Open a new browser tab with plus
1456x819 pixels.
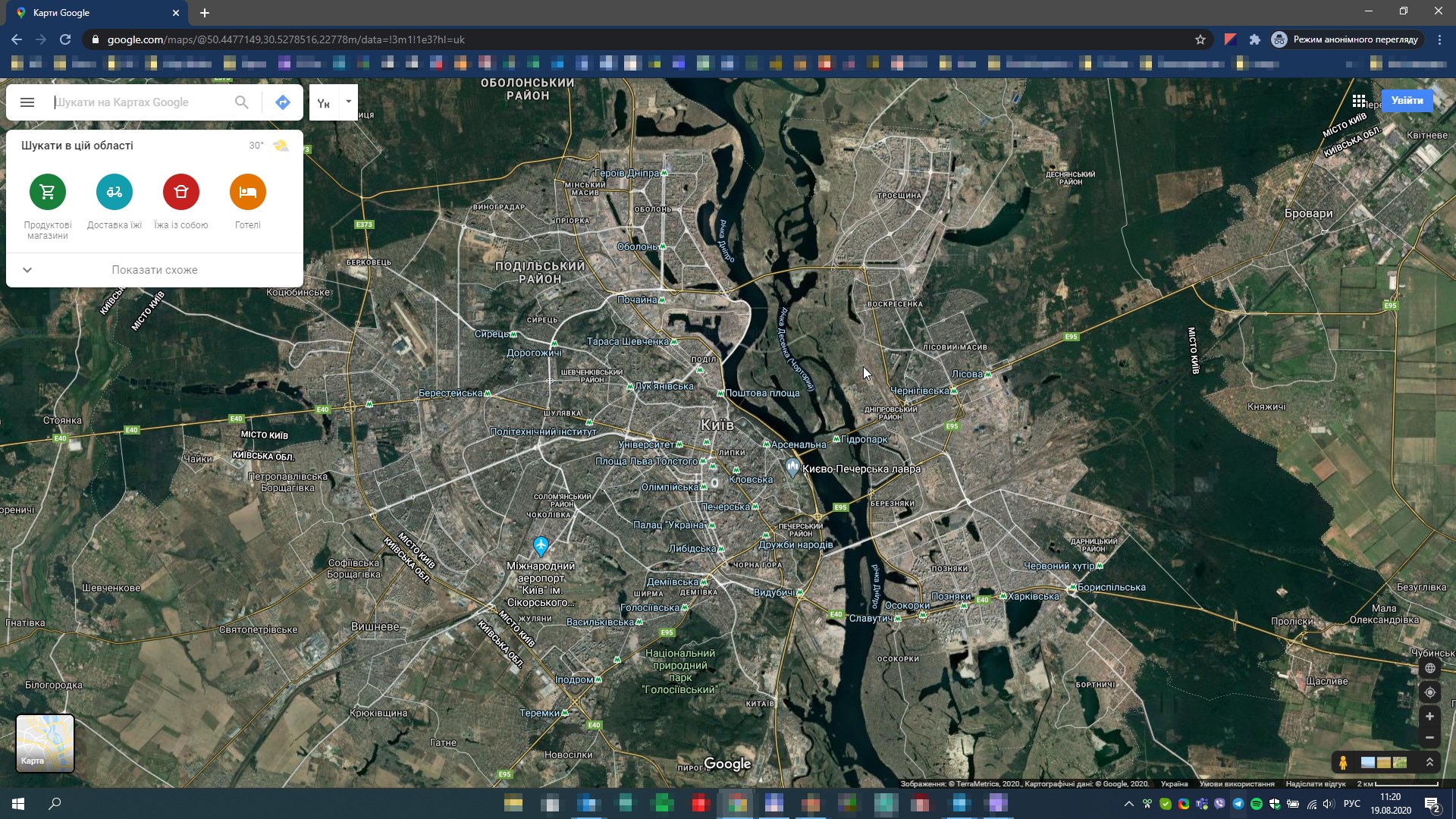(205, 13)
